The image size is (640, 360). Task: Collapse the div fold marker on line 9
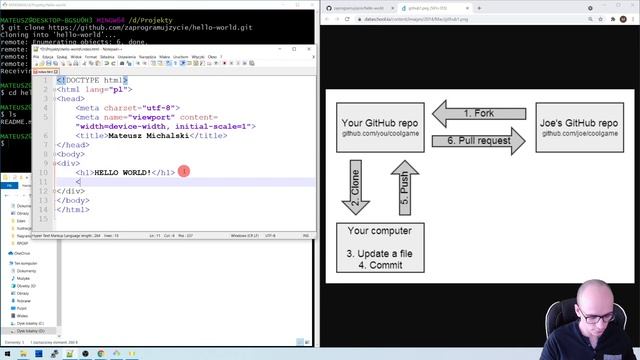click(54, 163)
